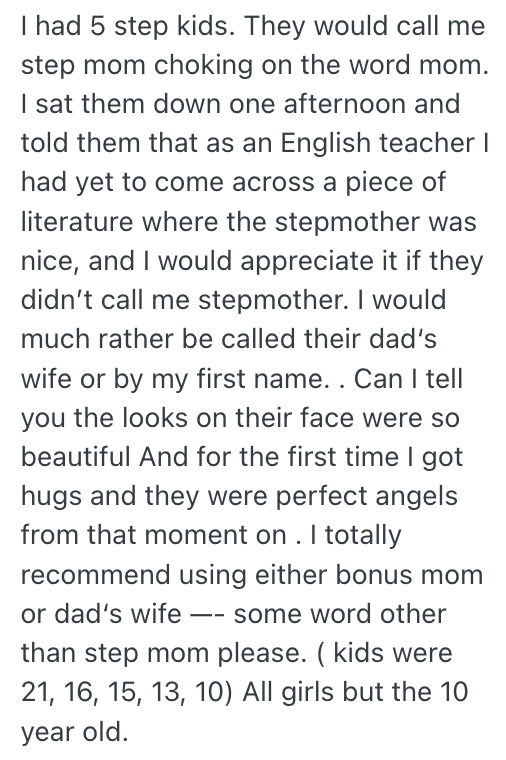Click the phrase "bonus mom"

410,575
